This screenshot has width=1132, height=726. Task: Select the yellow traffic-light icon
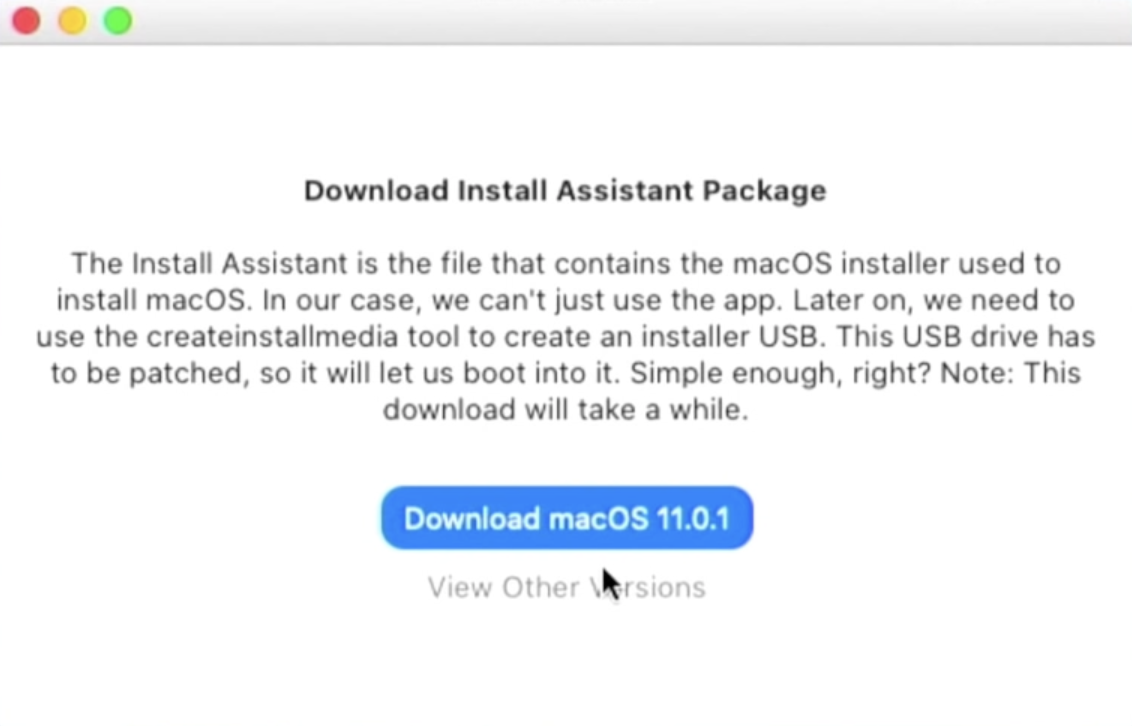pyautogui.click(x=72, y=21)
